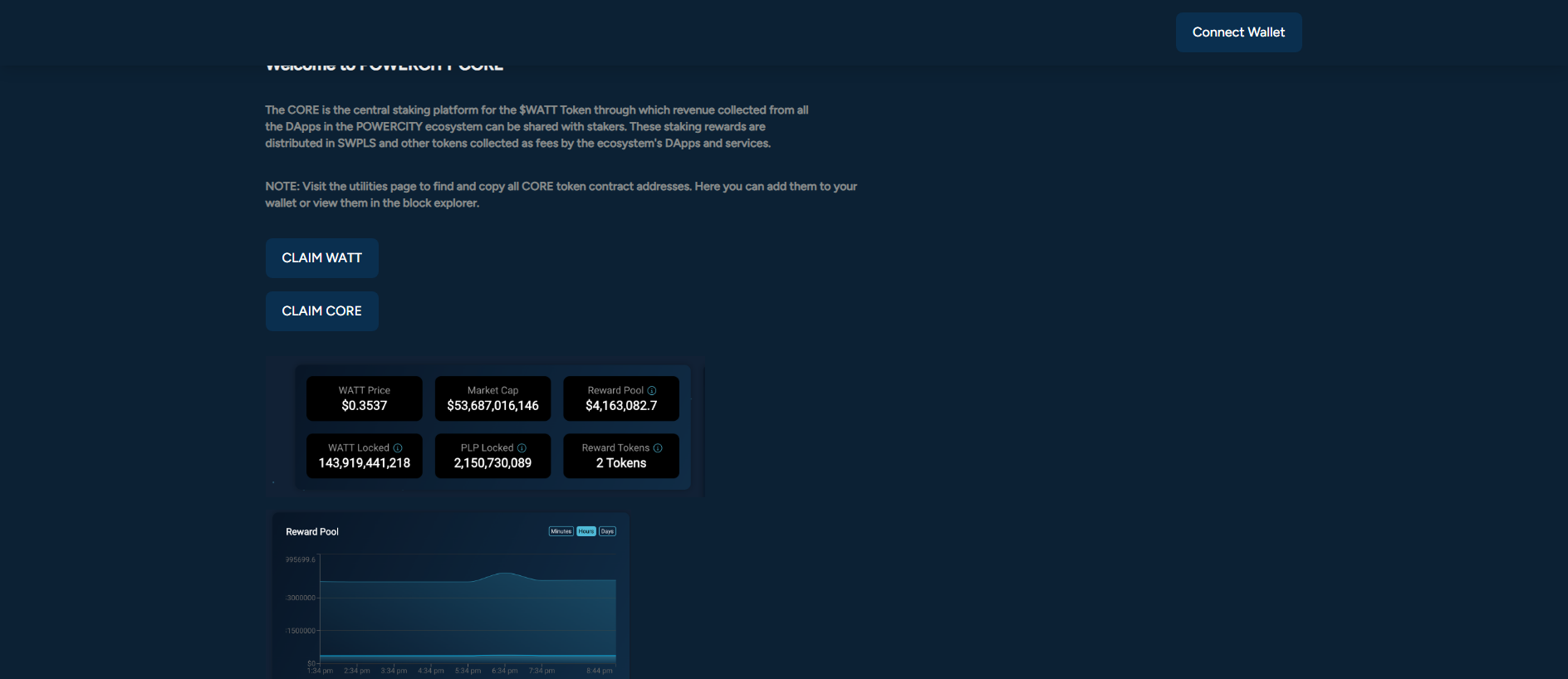The height and width of the screenshot is (679, 1568).
Task: Open the Reward Pool card's info icon
Action: [652, 390]
